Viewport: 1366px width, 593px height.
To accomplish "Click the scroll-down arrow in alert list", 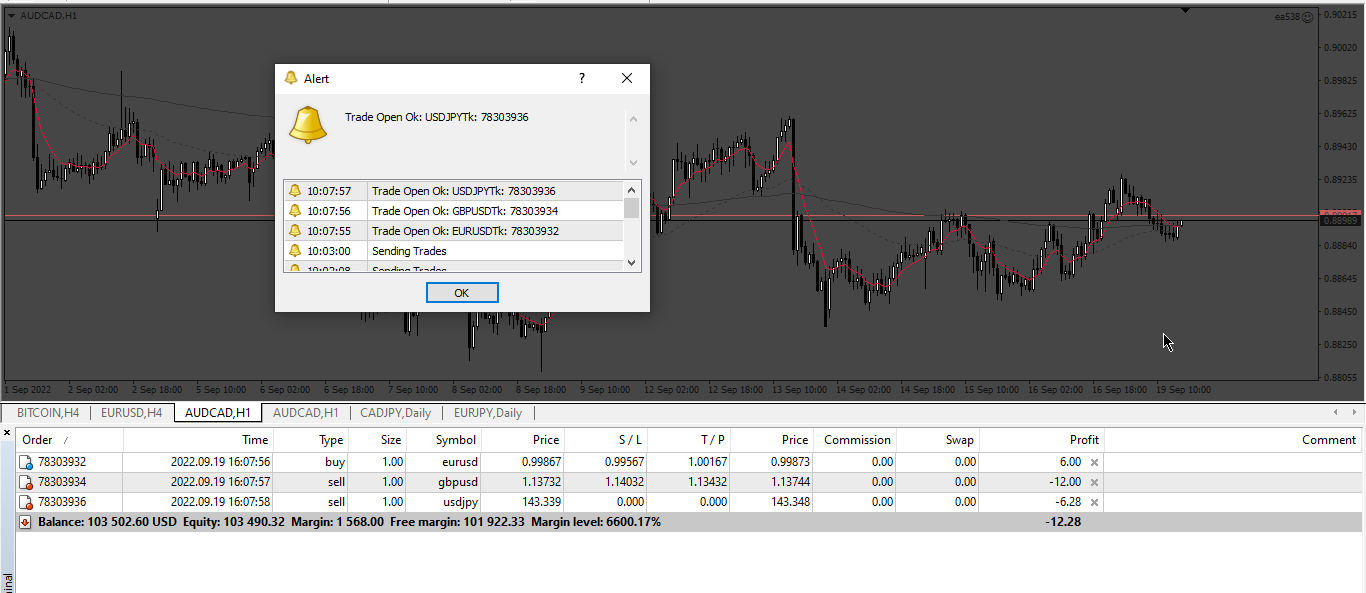I will pyautogui.click(x=631, y=262).
